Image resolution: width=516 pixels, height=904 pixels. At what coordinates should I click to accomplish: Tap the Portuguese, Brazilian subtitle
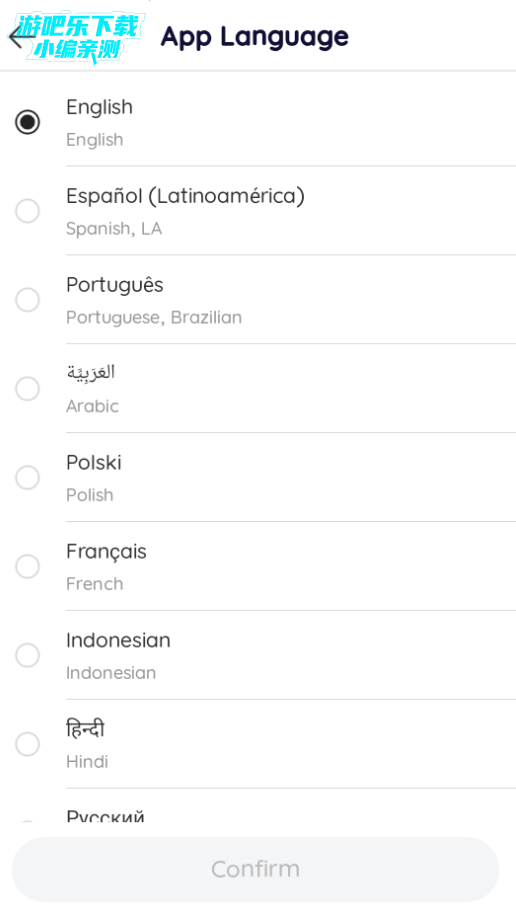pos(154,318)
